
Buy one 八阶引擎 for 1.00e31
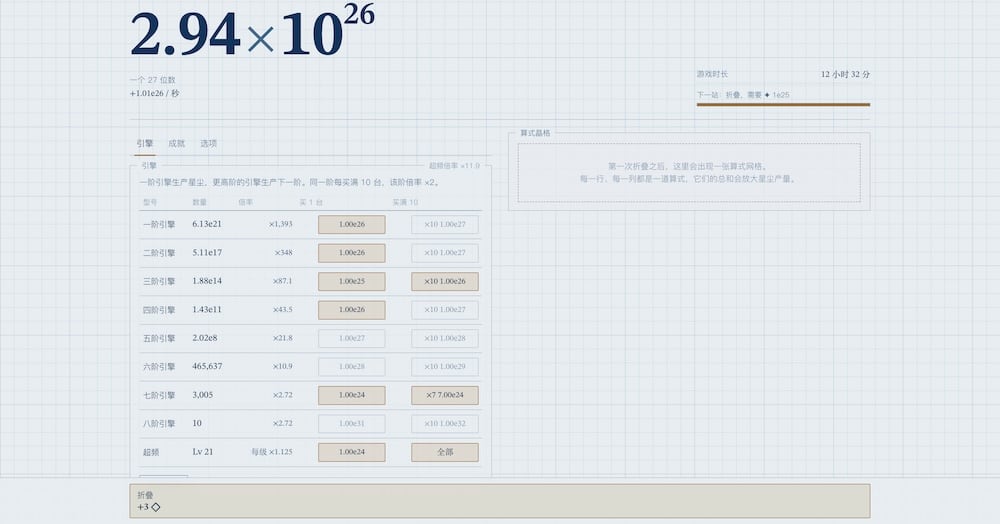tap(351, 424)
